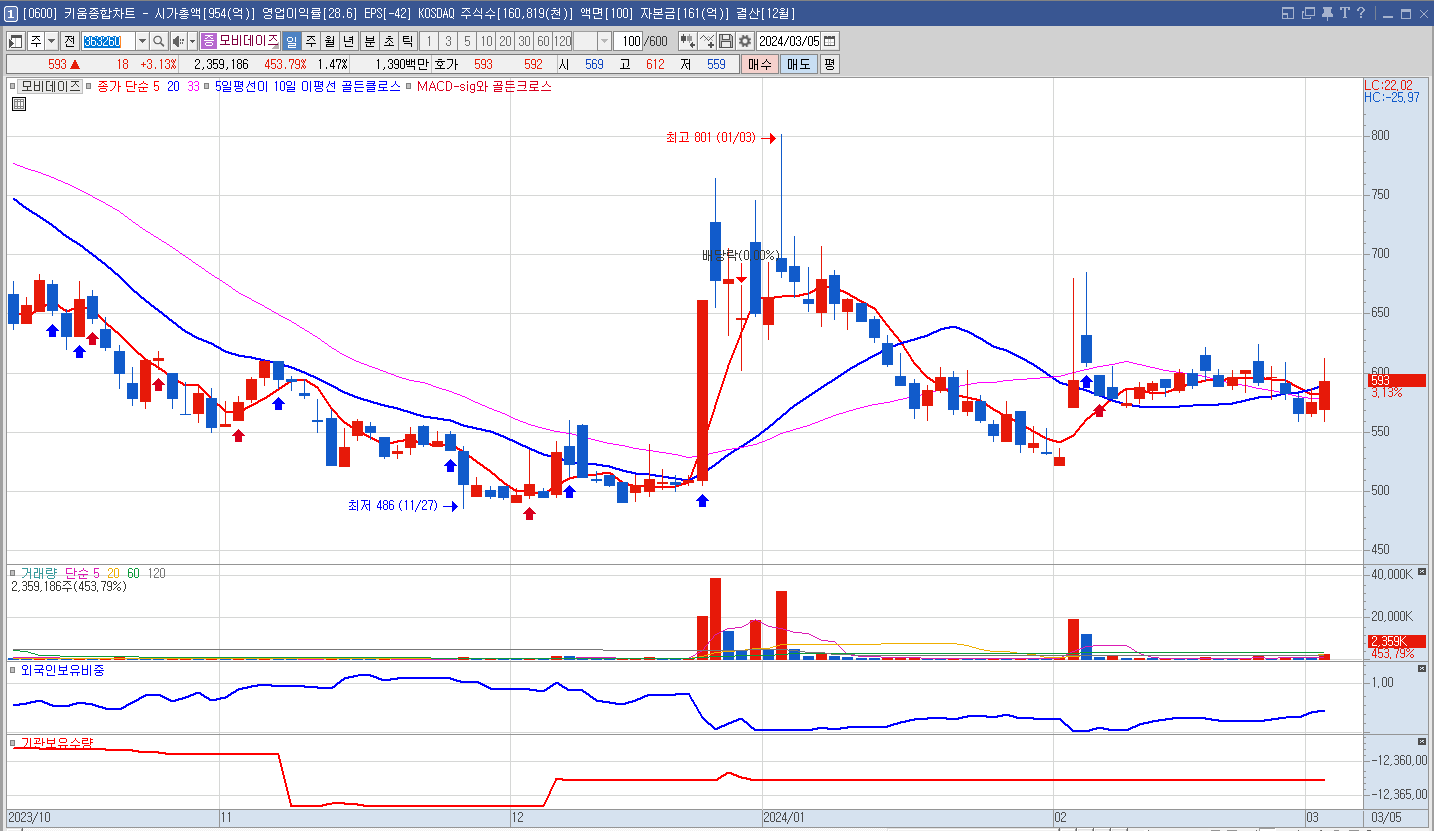This screenshot has height=831, width=1434.
Task: Click the 종가 단순 moving average legend
Action: tap(128, 87)
